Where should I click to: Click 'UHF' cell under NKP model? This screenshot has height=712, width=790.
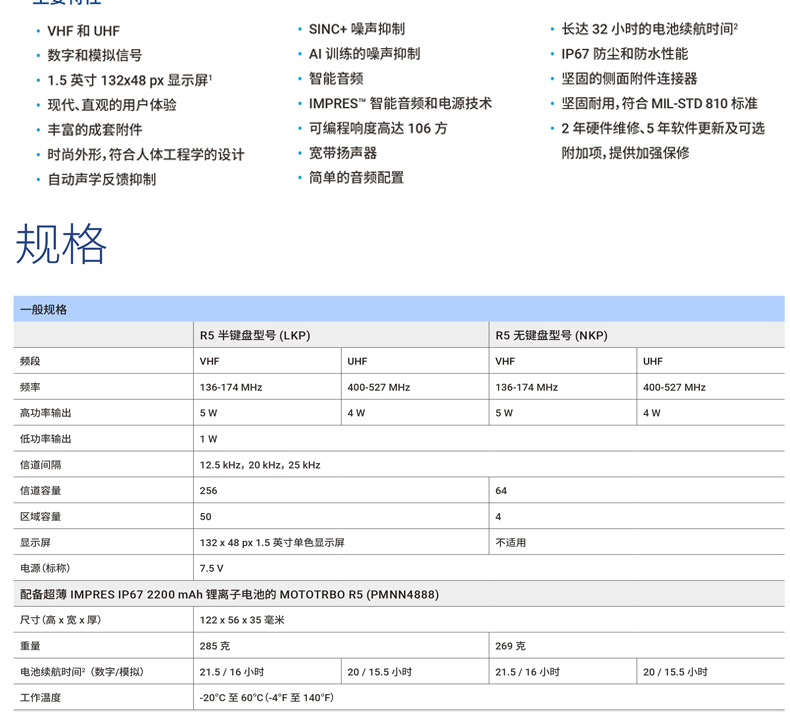tap(653, 361)
